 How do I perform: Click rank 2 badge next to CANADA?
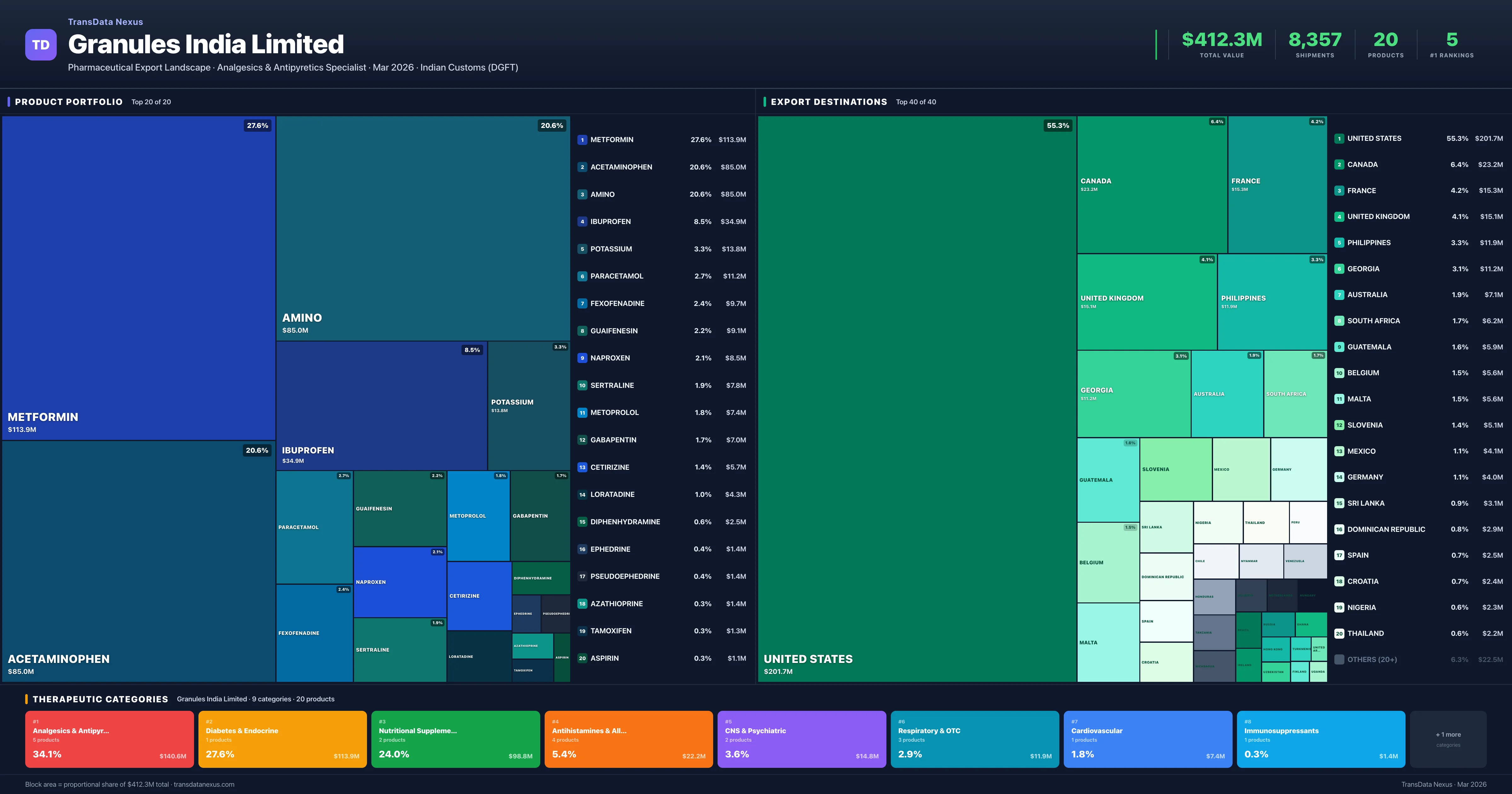coord(1339,164)
